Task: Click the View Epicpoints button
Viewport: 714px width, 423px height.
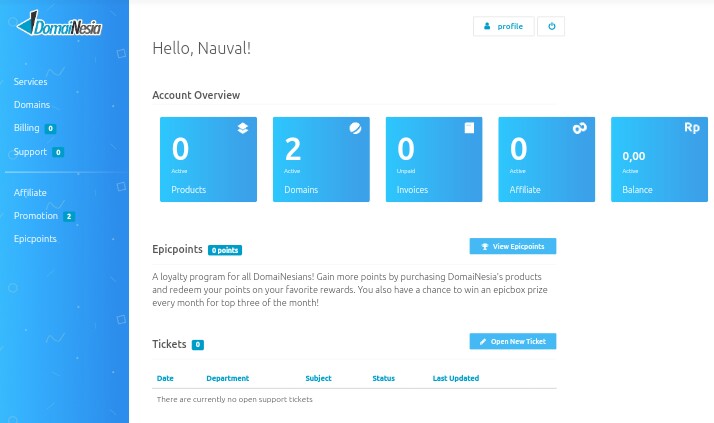Action: pos(513,246)
